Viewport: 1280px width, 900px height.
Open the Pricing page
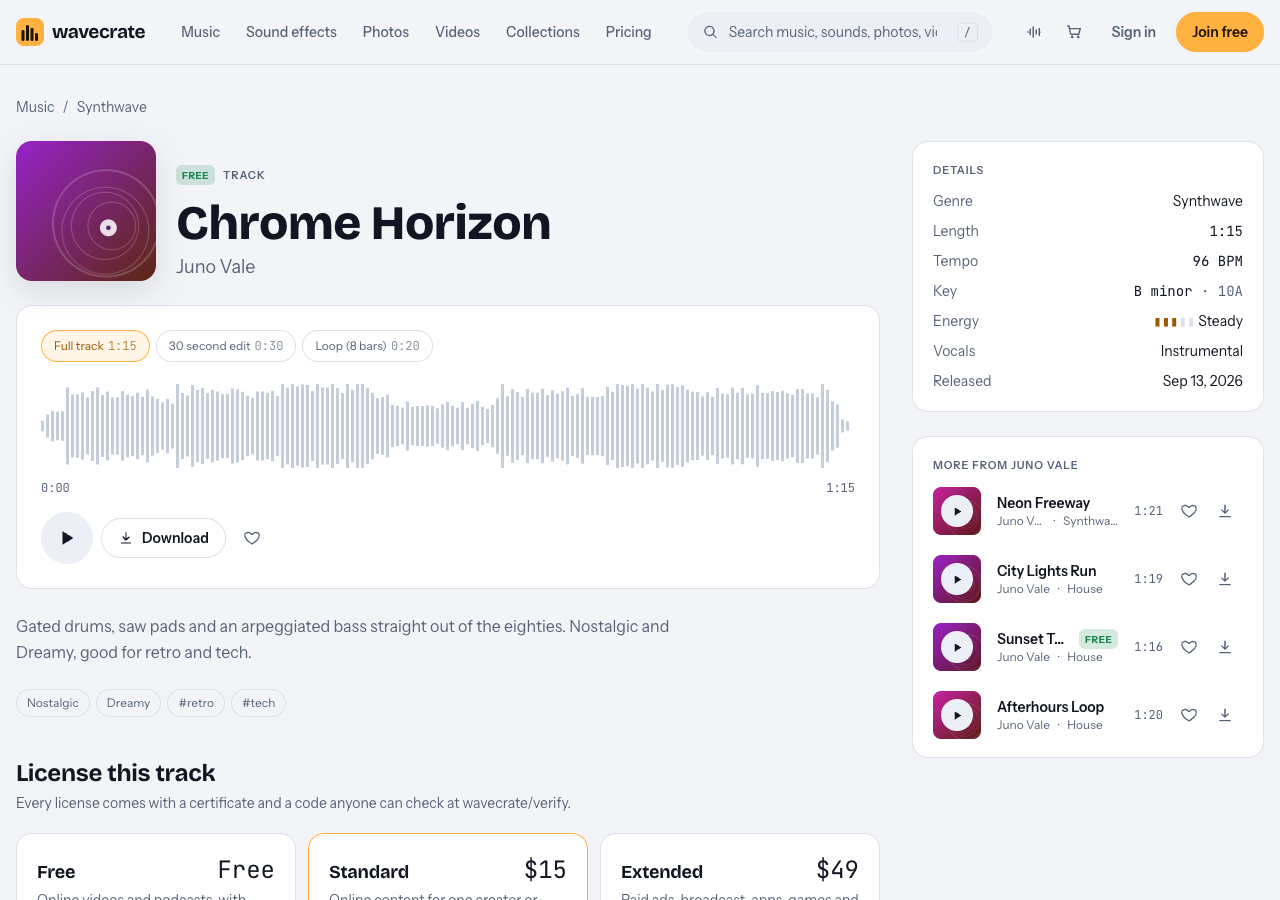click(628, 32)
